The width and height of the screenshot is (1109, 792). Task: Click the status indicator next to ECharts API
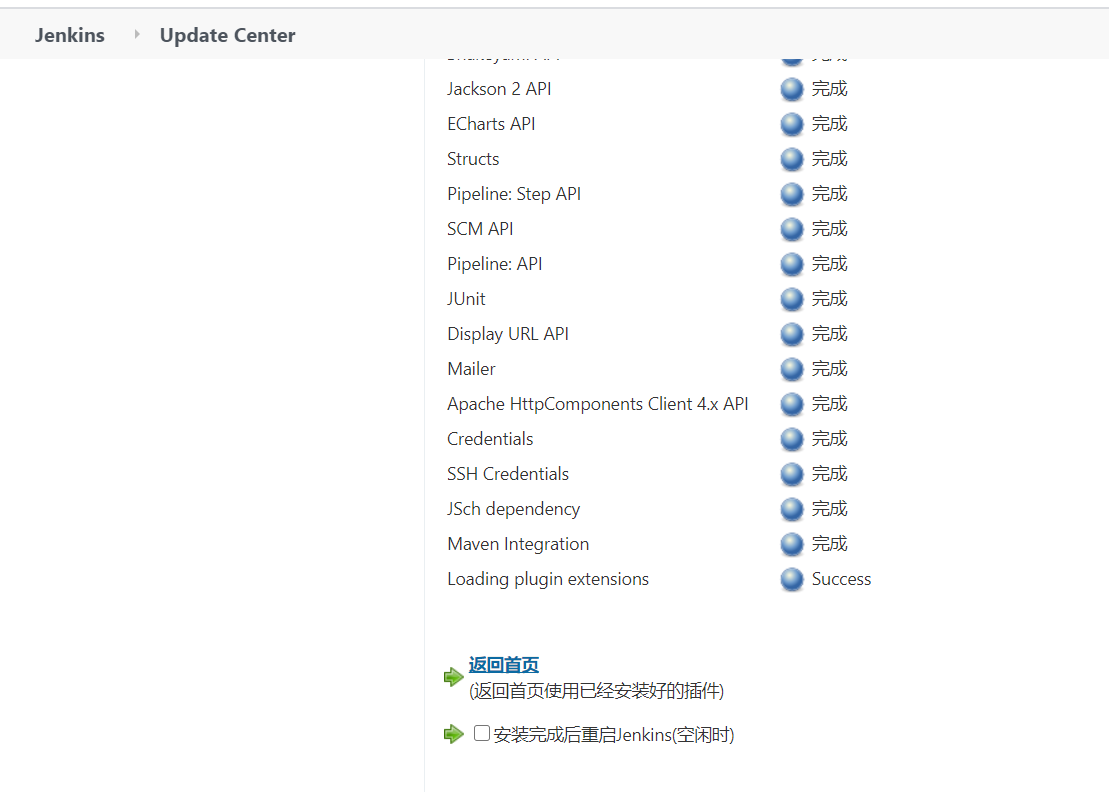791,124
